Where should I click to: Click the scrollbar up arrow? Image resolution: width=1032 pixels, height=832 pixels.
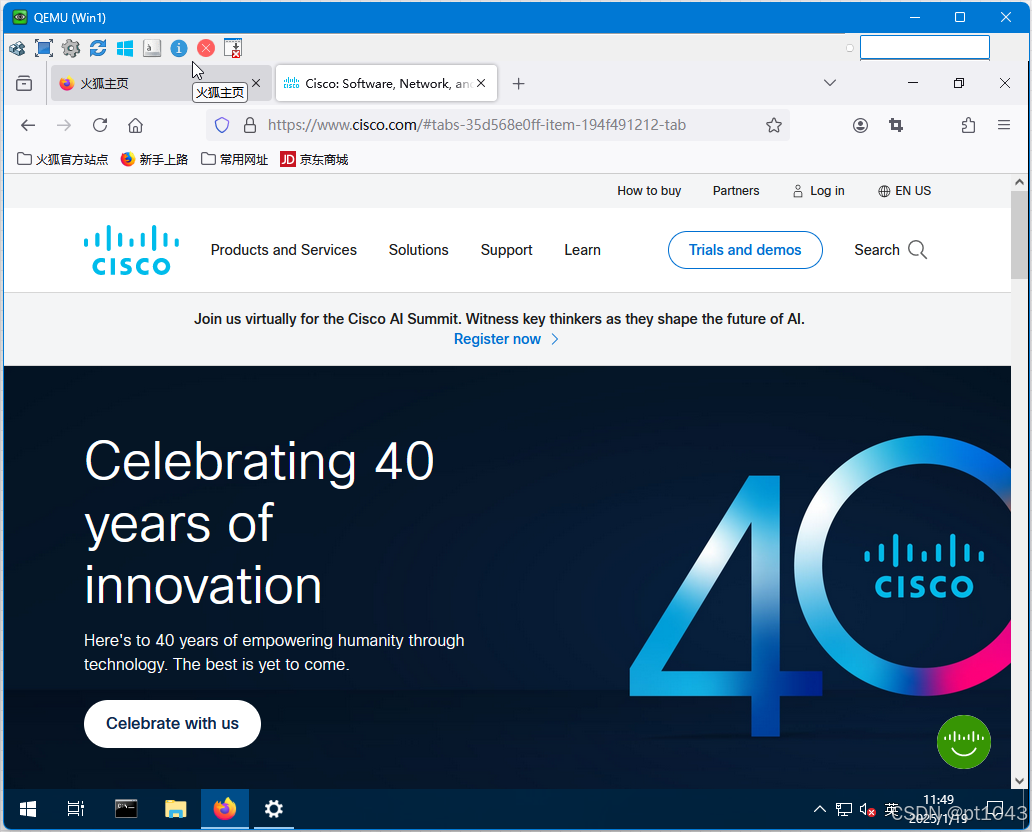pos(1019,182)
